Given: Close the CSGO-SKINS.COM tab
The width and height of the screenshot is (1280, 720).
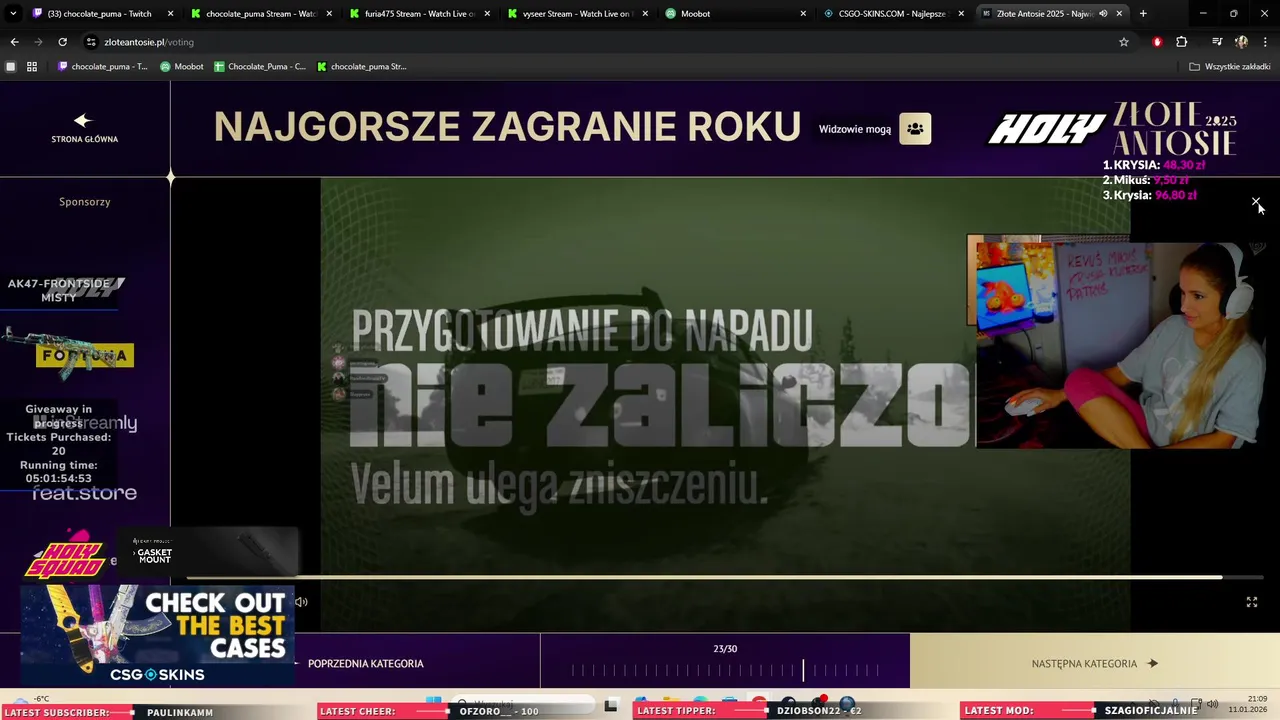Looking at the screenshot, I should pyautogui.click(x=961, y=14).
